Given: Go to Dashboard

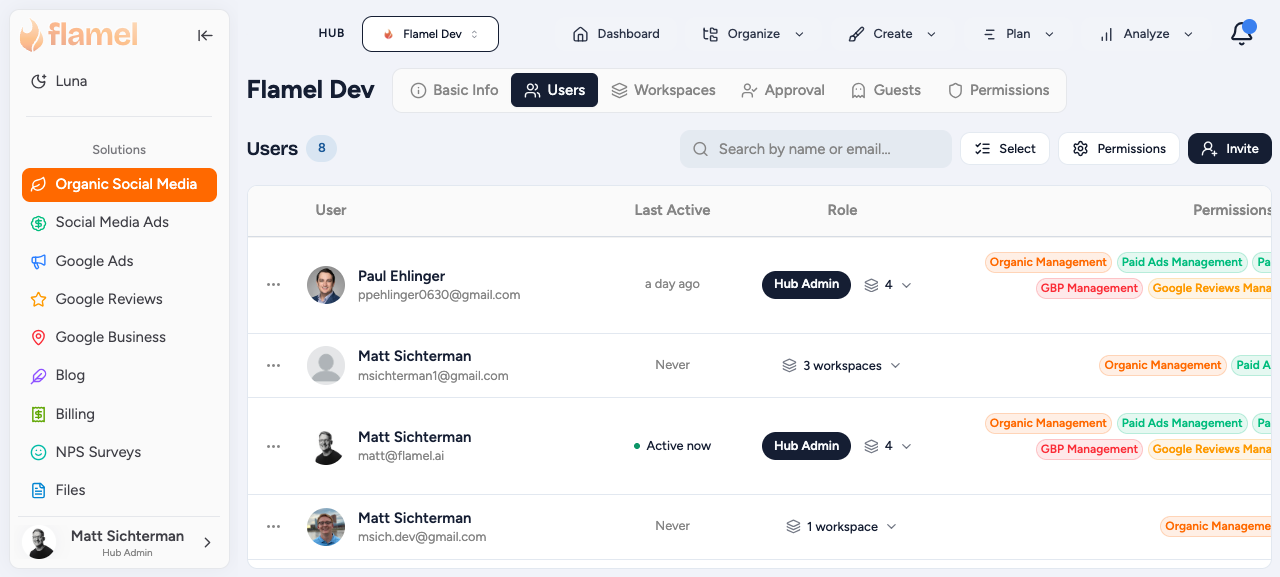Looking at the screenshot, I should (x=616, y=34).
